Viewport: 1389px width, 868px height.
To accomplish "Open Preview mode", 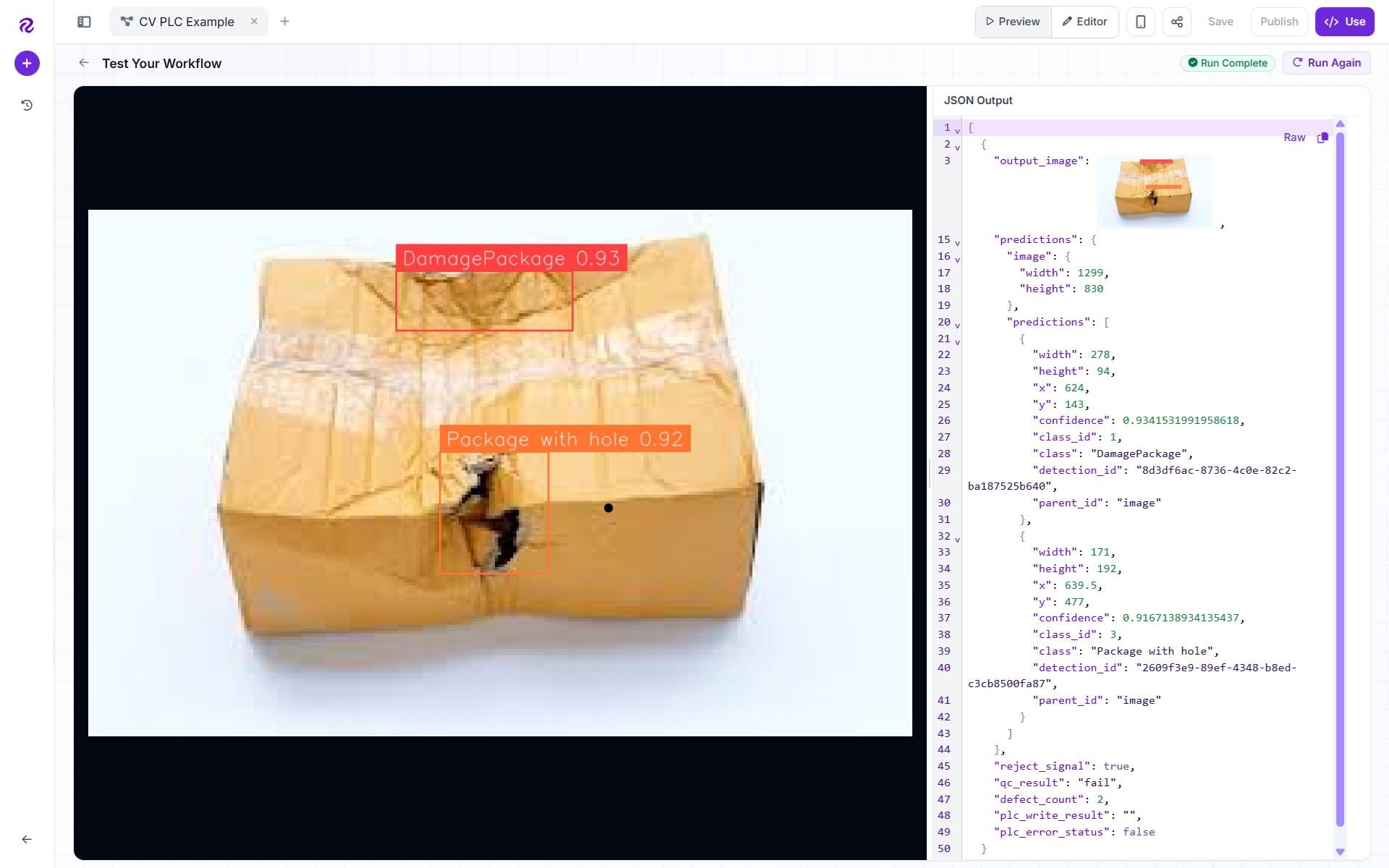I will coord(1013,22).
